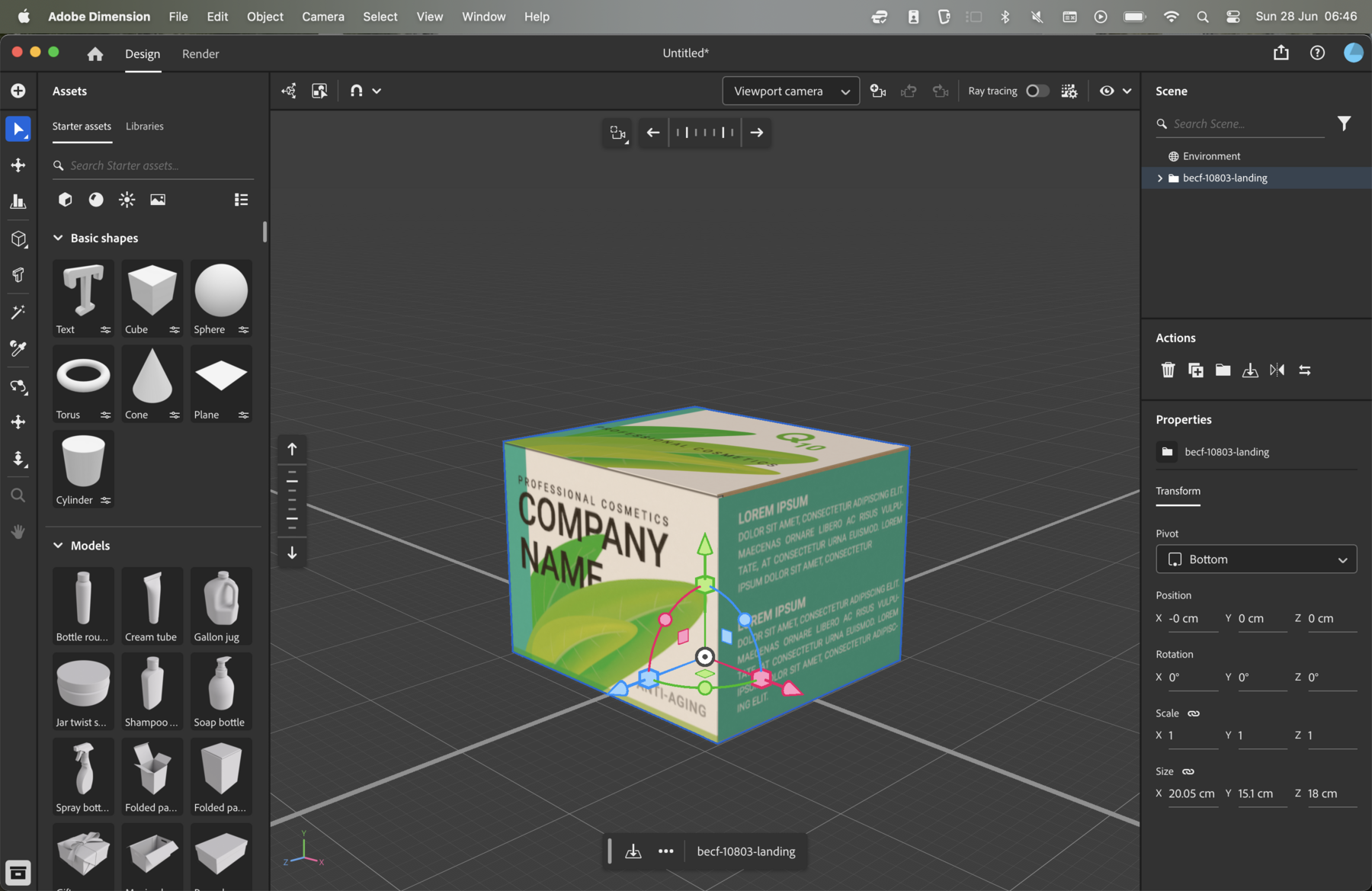Click the Search Scene field
Viewport: 1372px width, 891px height.
(1240, 123)
